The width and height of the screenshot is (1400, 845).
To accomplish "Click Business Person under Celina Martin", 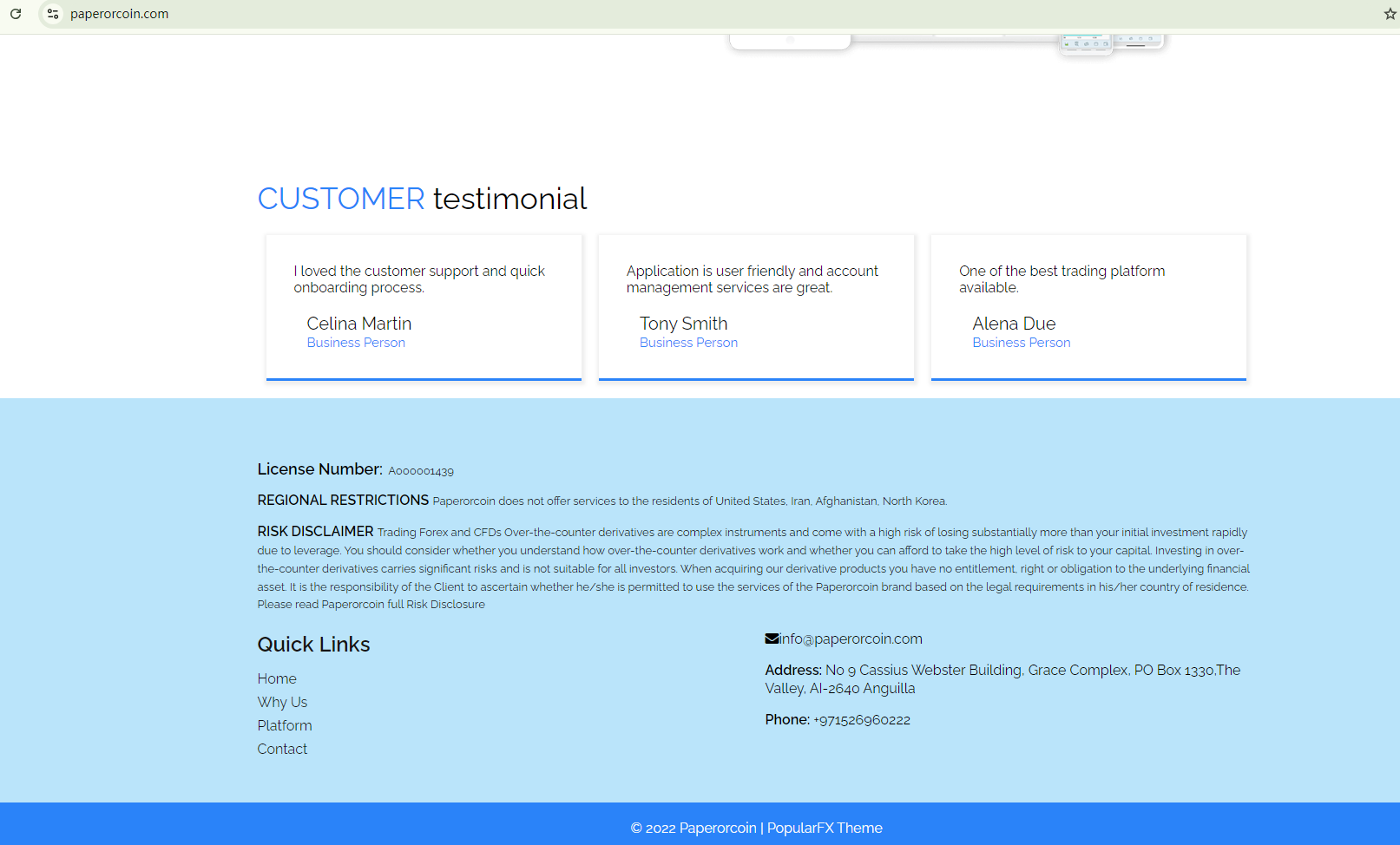I will 356,343.
